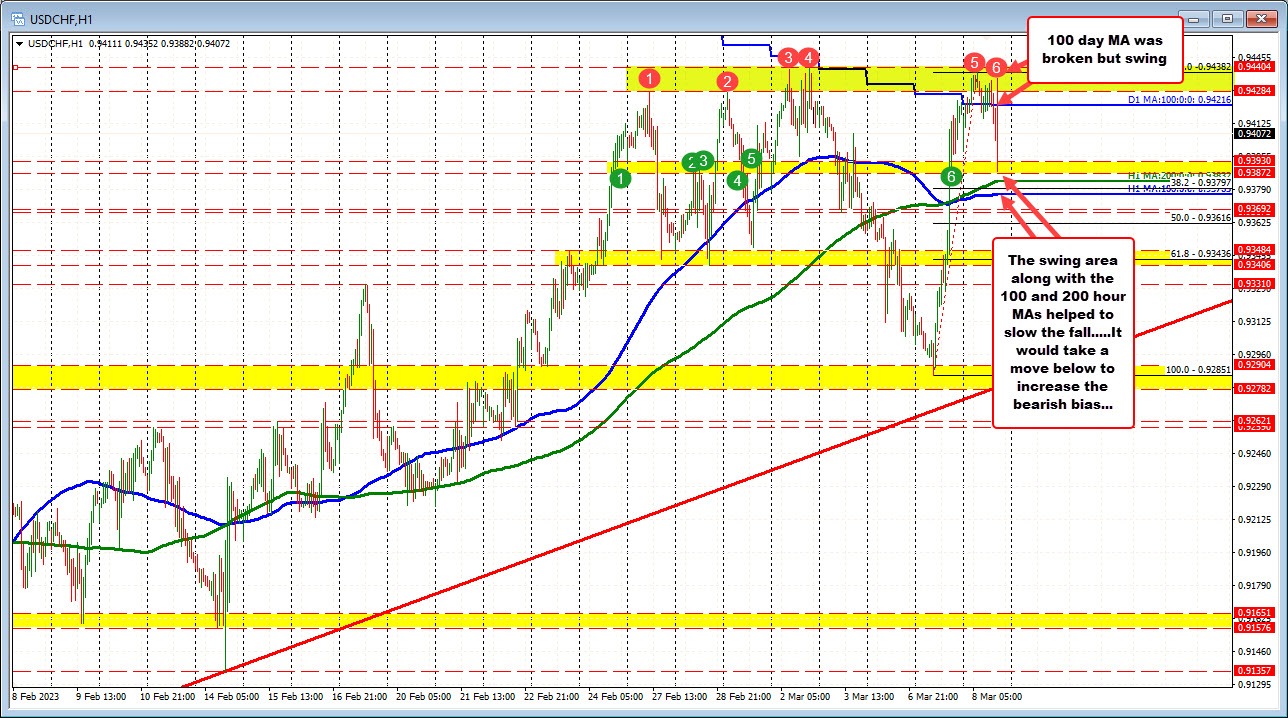
Task: Click the red price label 0.92782
Action: (1253, 389)
